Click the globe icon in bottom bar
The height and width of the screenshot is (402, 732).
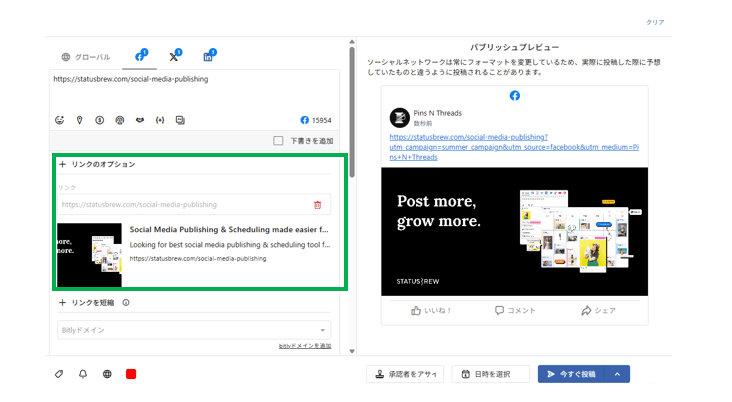tap(107, 374)
